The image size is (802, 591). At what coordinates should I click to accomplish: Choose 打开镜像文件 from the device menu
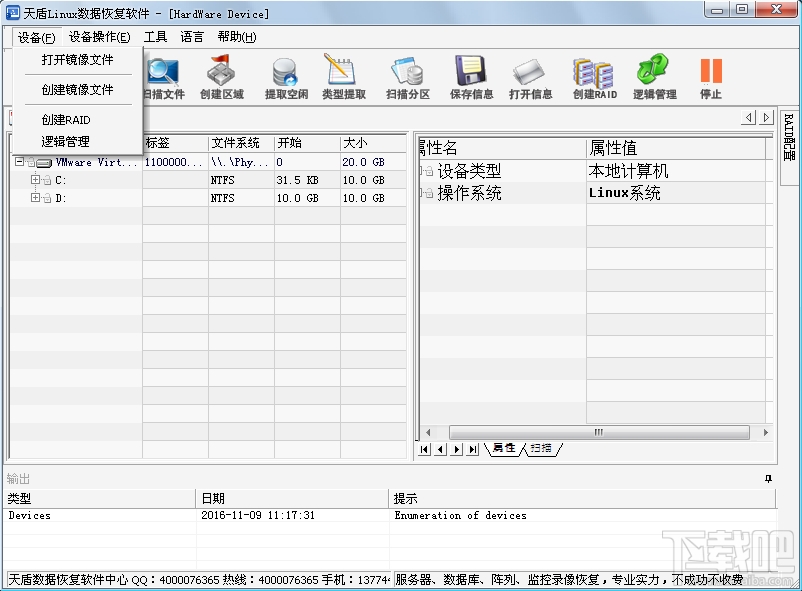click(77, 60)
